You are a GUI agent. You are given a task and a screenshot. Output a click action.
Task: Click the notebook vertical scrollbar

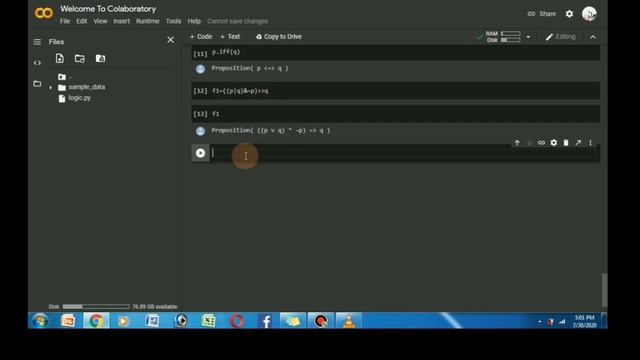pyautogui.click(x=604, y=289)
